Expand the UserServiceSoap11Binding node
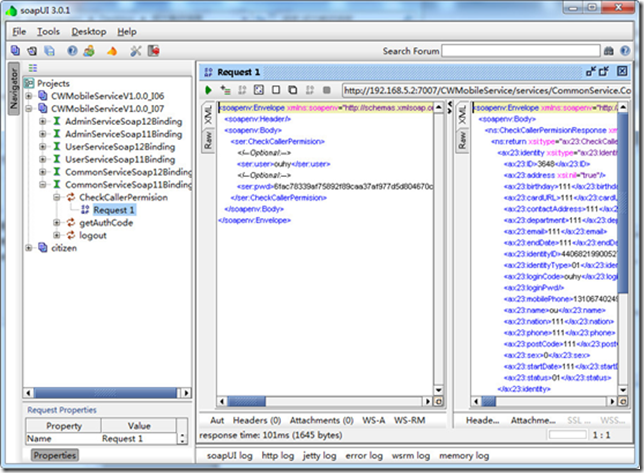The width and height of the screenshot is (644, 473). click(x=43, y=159)
